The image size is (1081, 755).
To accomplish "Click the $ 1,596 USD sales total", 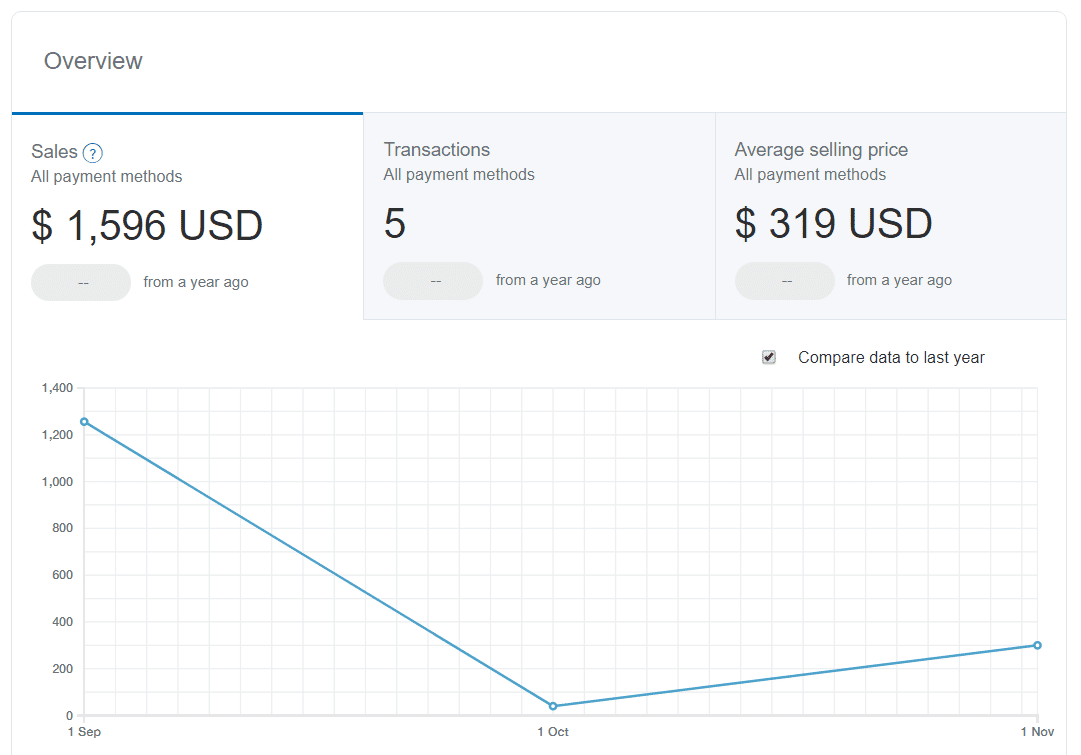I will click(x=147, y=225).
